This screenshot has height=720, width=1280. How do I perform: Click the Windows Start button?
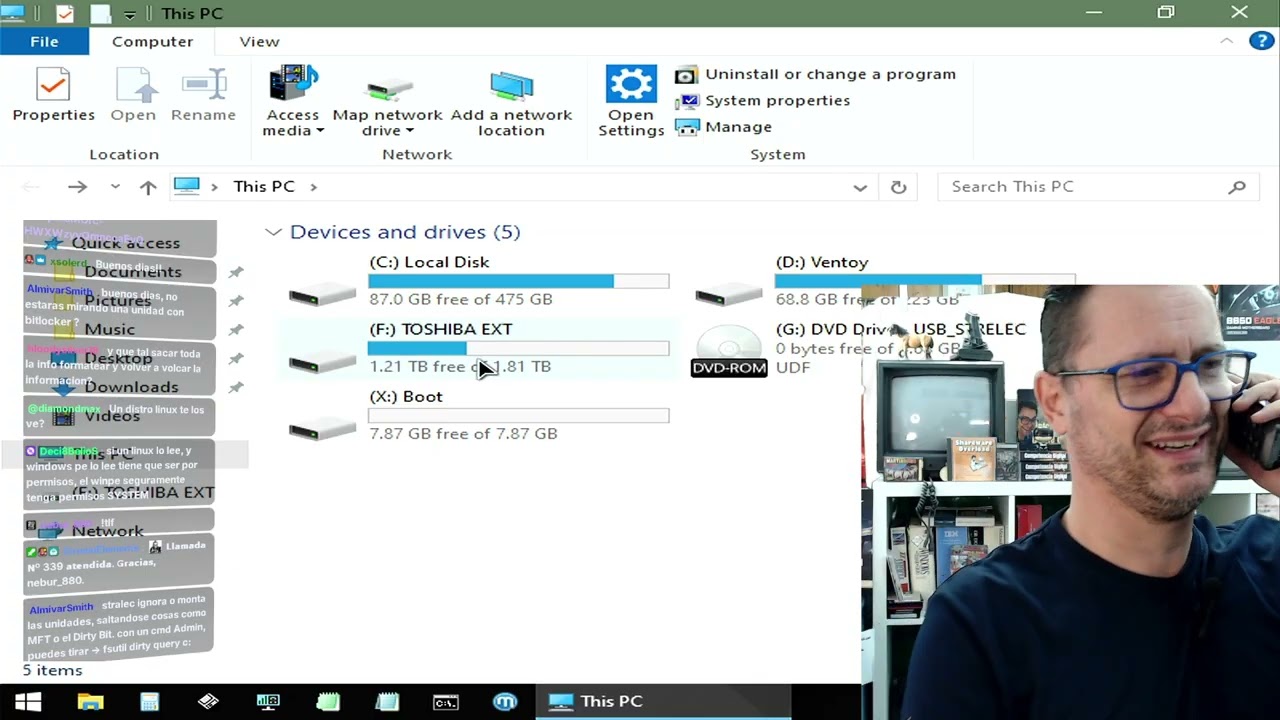[28, 702]
